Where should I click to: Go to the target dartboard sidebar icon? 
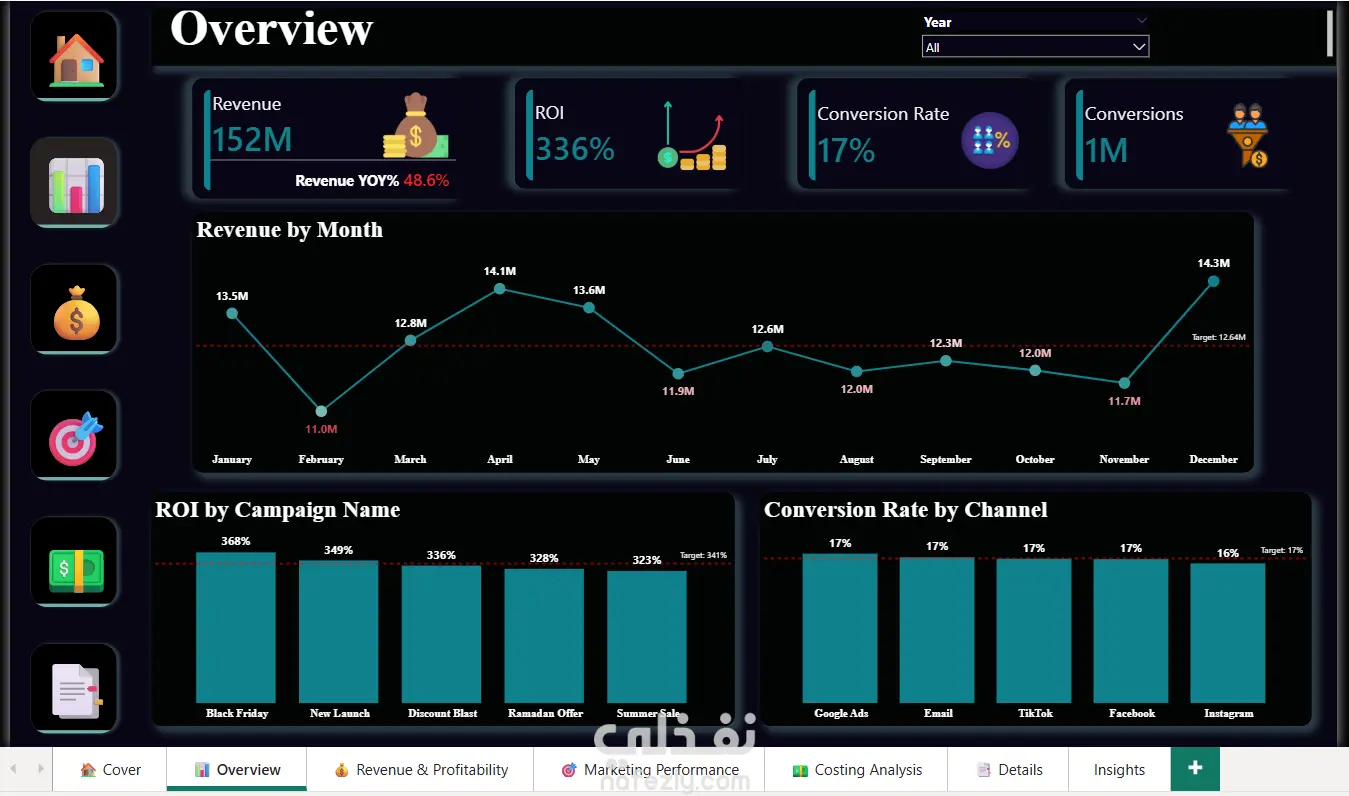(x=76, y=436)
